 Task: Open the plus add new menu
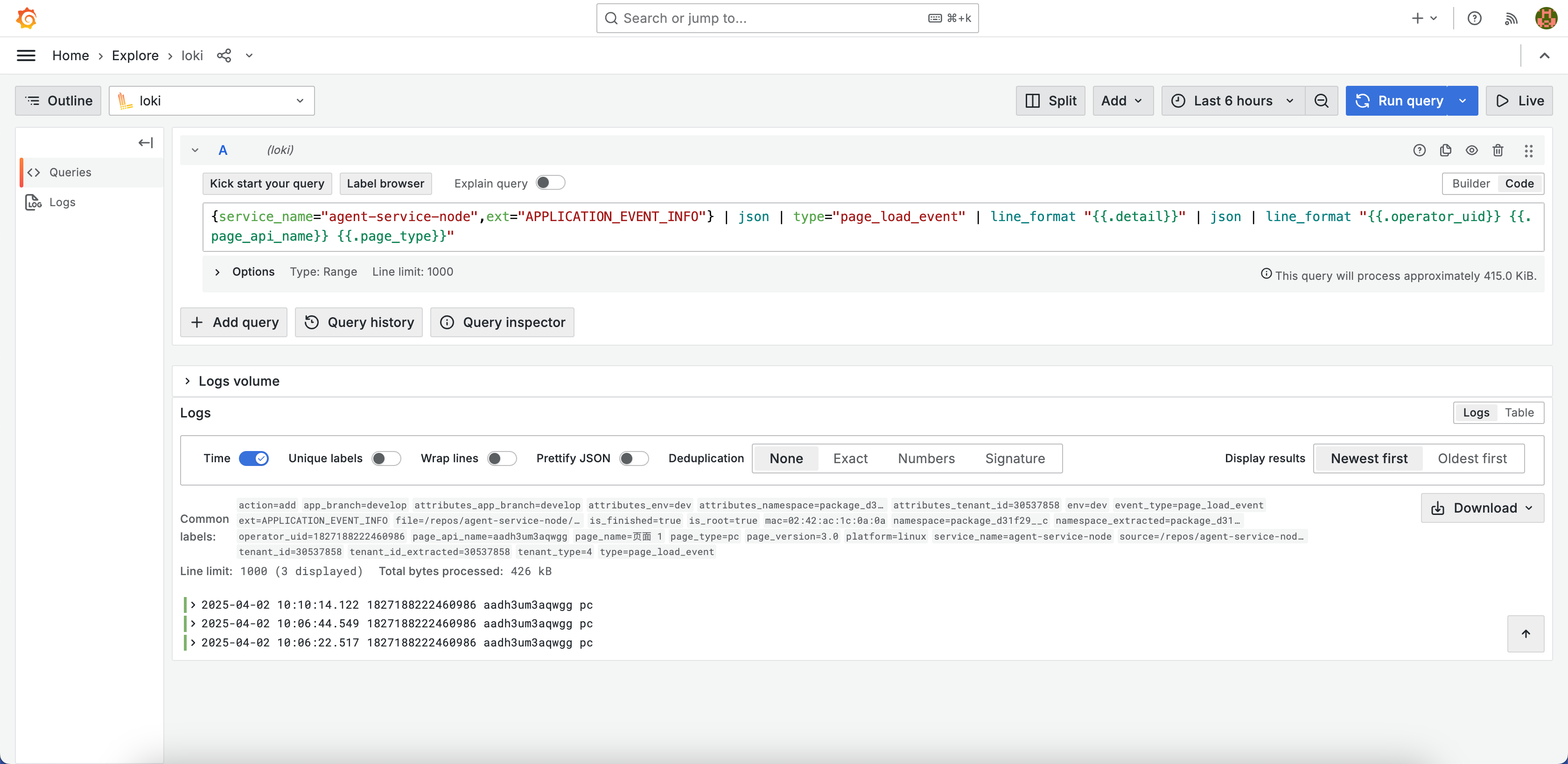tap(1424, 18)
